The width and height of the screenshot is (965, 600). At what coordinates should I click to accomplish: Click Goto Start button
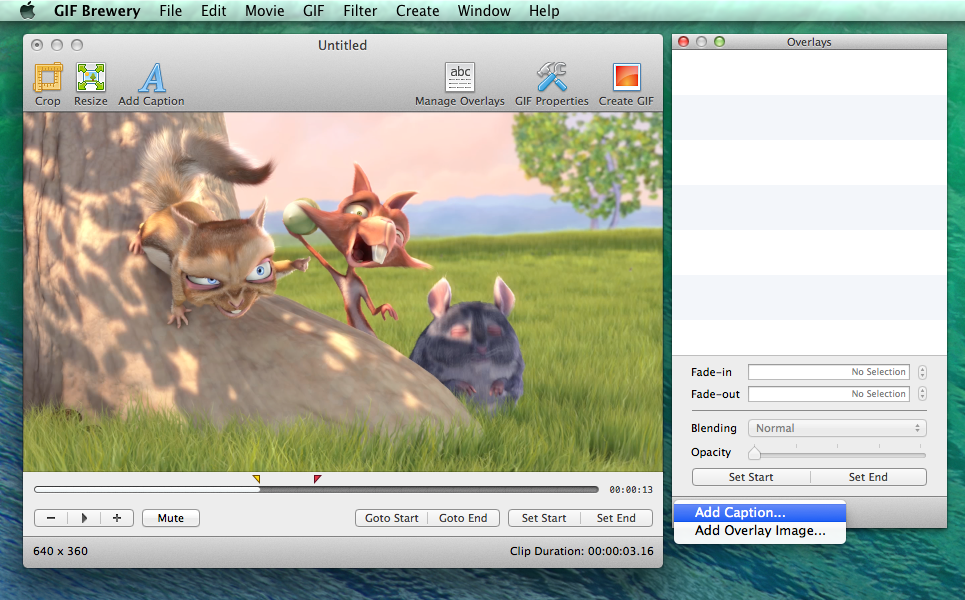391,518
